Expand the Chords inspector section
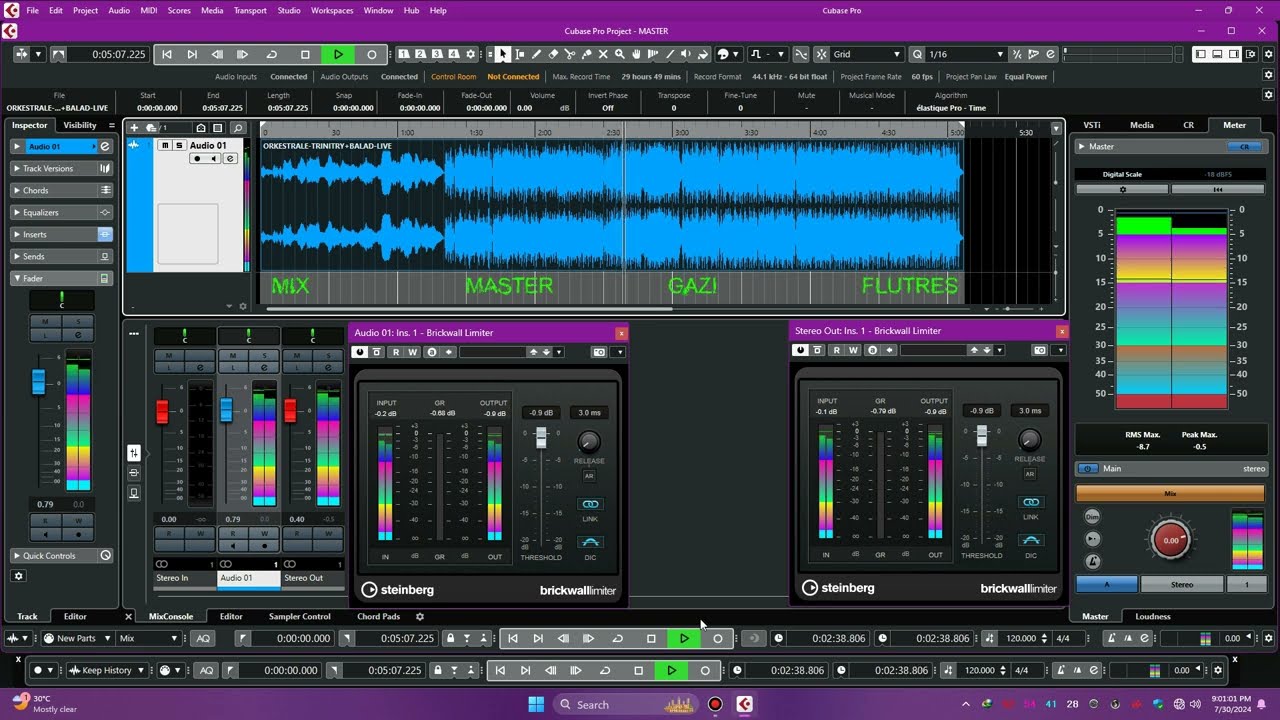This screenshot has width=1280, height=720. pos(61,190)
